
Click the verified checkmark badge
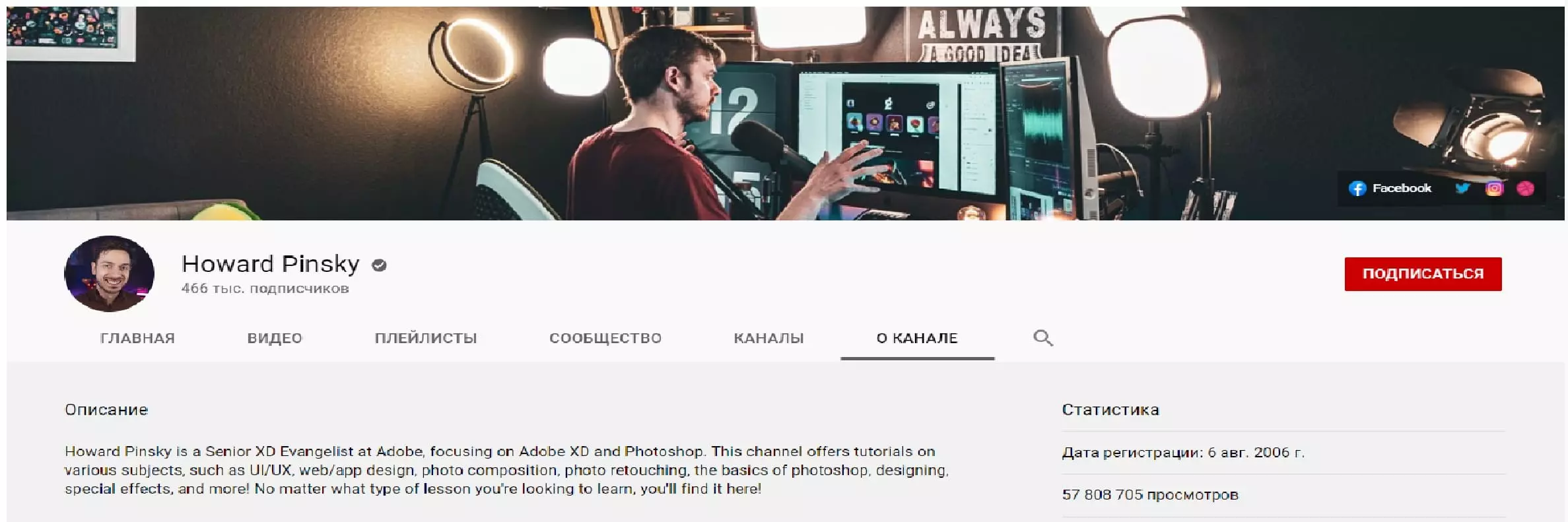pyautogui.click(x=379, y=265)
